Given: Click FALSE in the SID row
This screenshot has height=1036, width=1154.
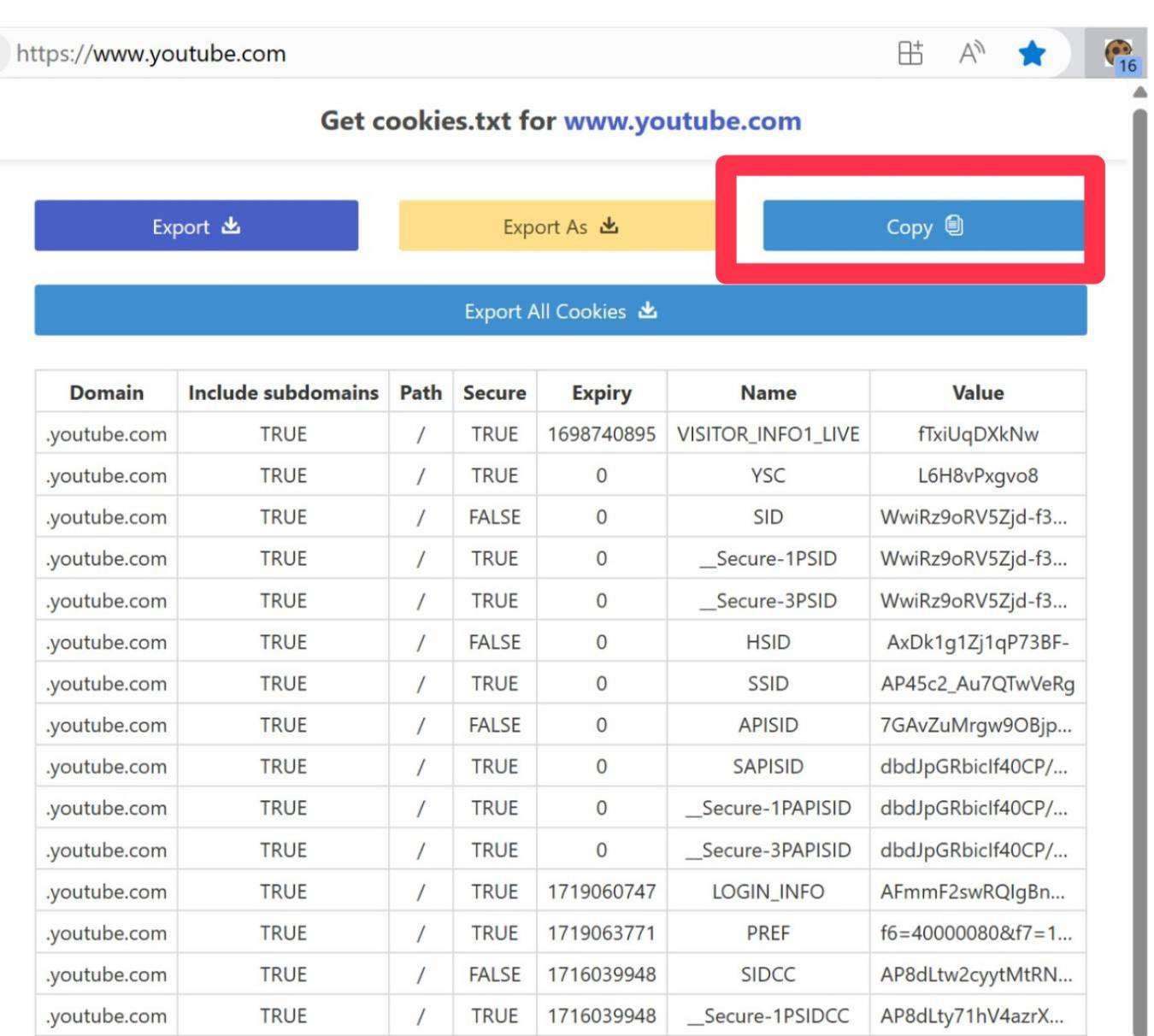Looking at the screenshot, I should point(495,517).
